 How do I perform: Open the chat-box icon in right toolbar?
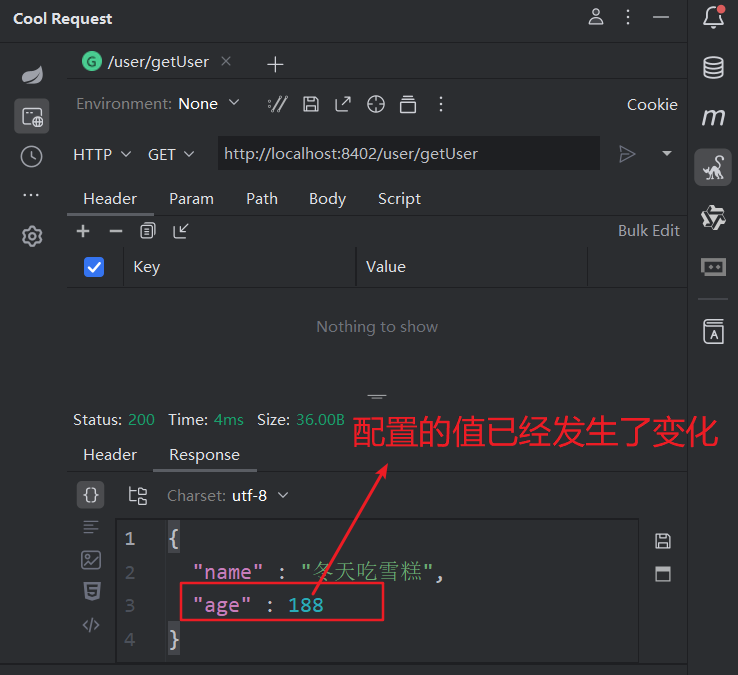coord(714,267)
